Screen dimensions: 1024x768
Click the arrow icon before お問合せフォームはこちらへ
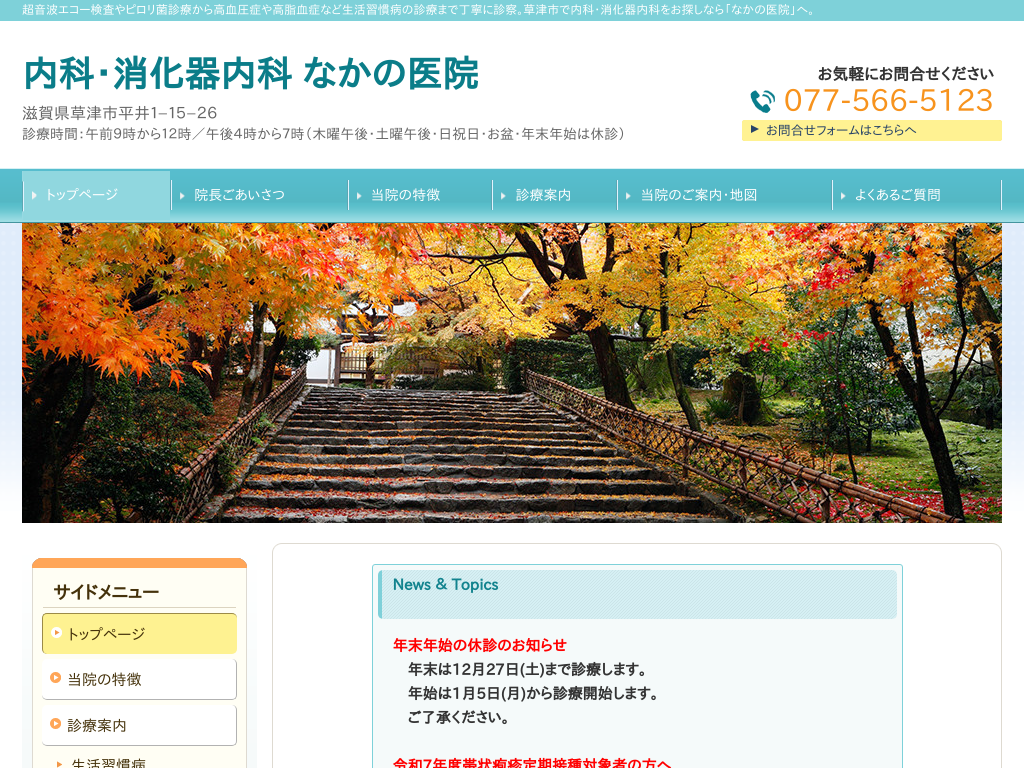[x=755, y=129]
